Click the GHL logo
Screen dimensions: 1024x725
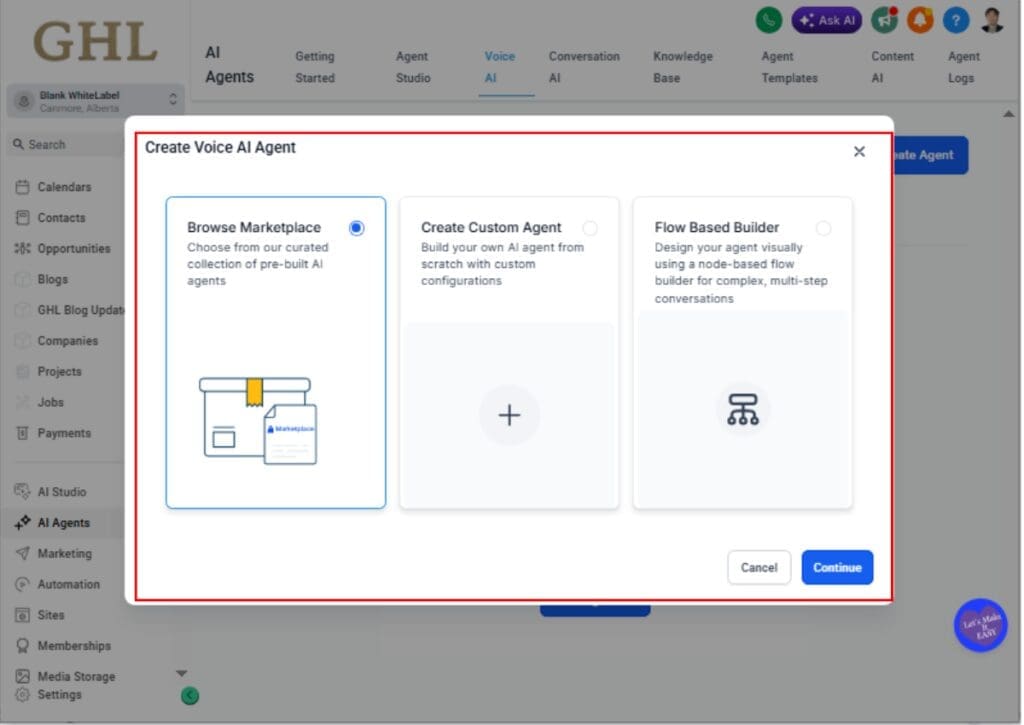coord(95,41)
